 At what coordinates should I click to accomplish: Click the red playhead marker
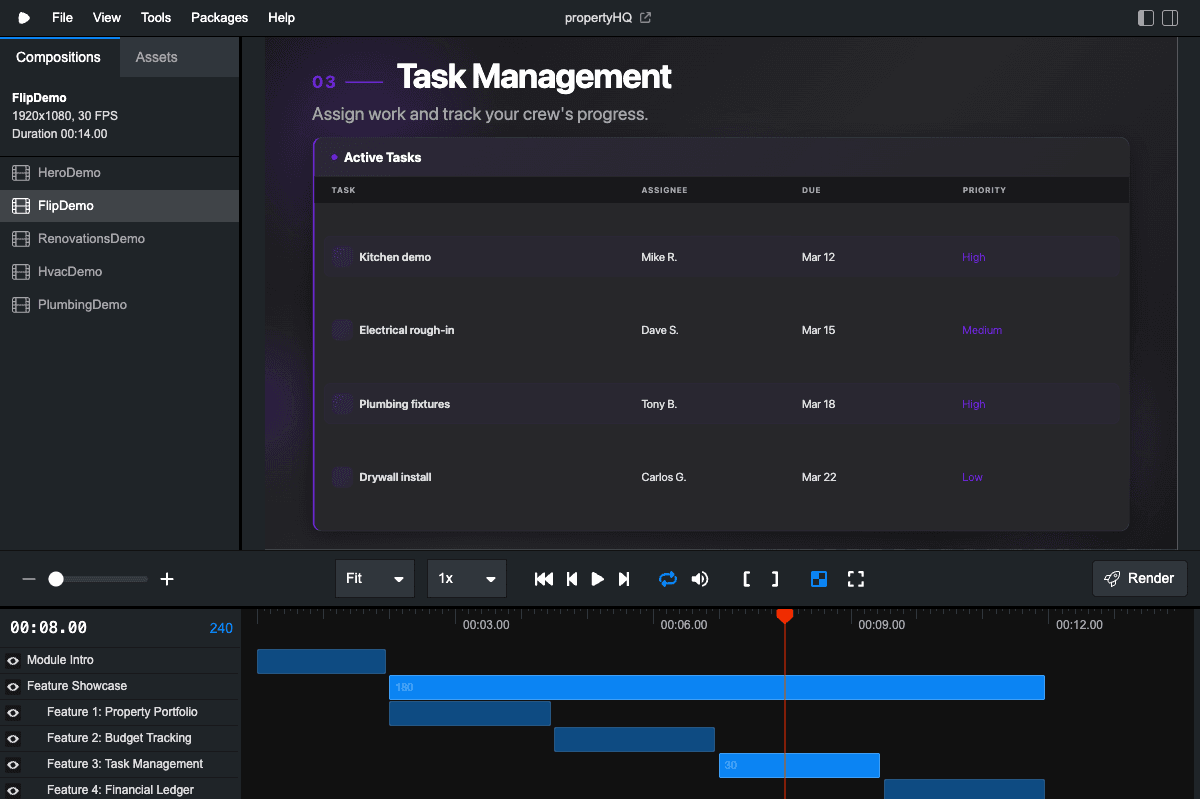pyautogui.click(x=785, y=616)
